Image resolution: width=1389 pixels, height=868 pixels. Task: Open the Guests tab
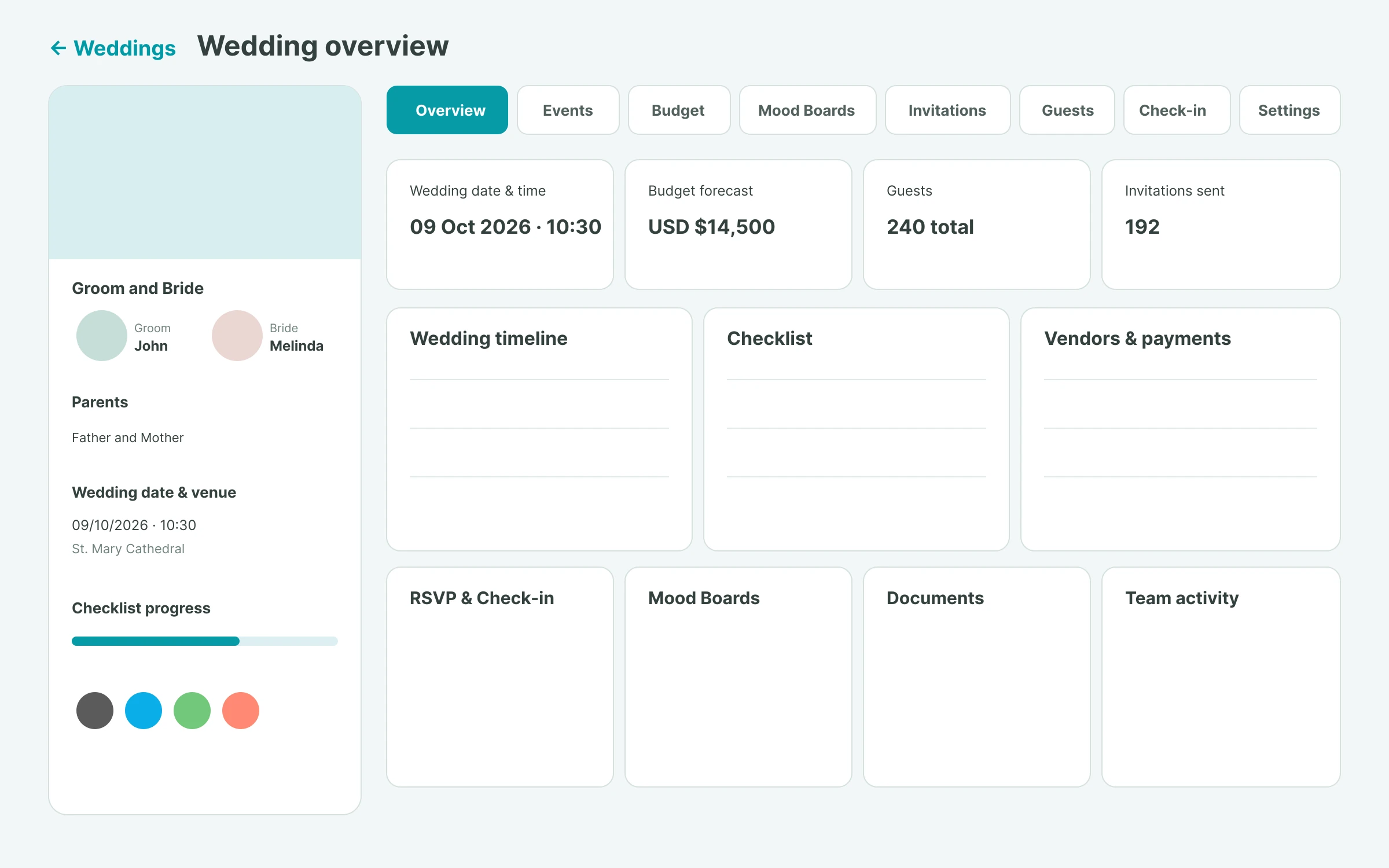click(1067, 110)
